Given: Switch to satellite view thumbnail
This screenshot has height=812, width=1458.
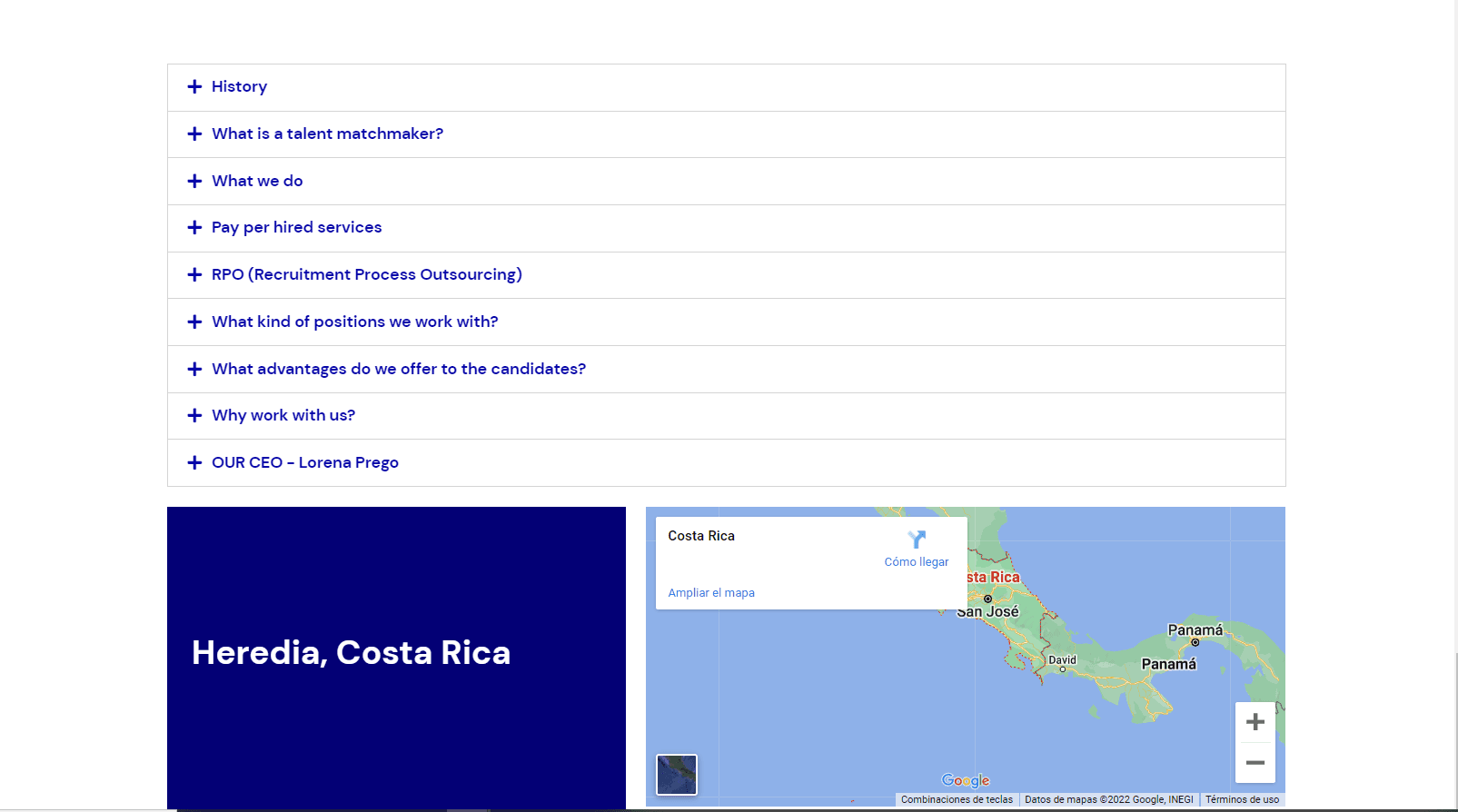Looking at the screenshot, I should tap(677, 775).
